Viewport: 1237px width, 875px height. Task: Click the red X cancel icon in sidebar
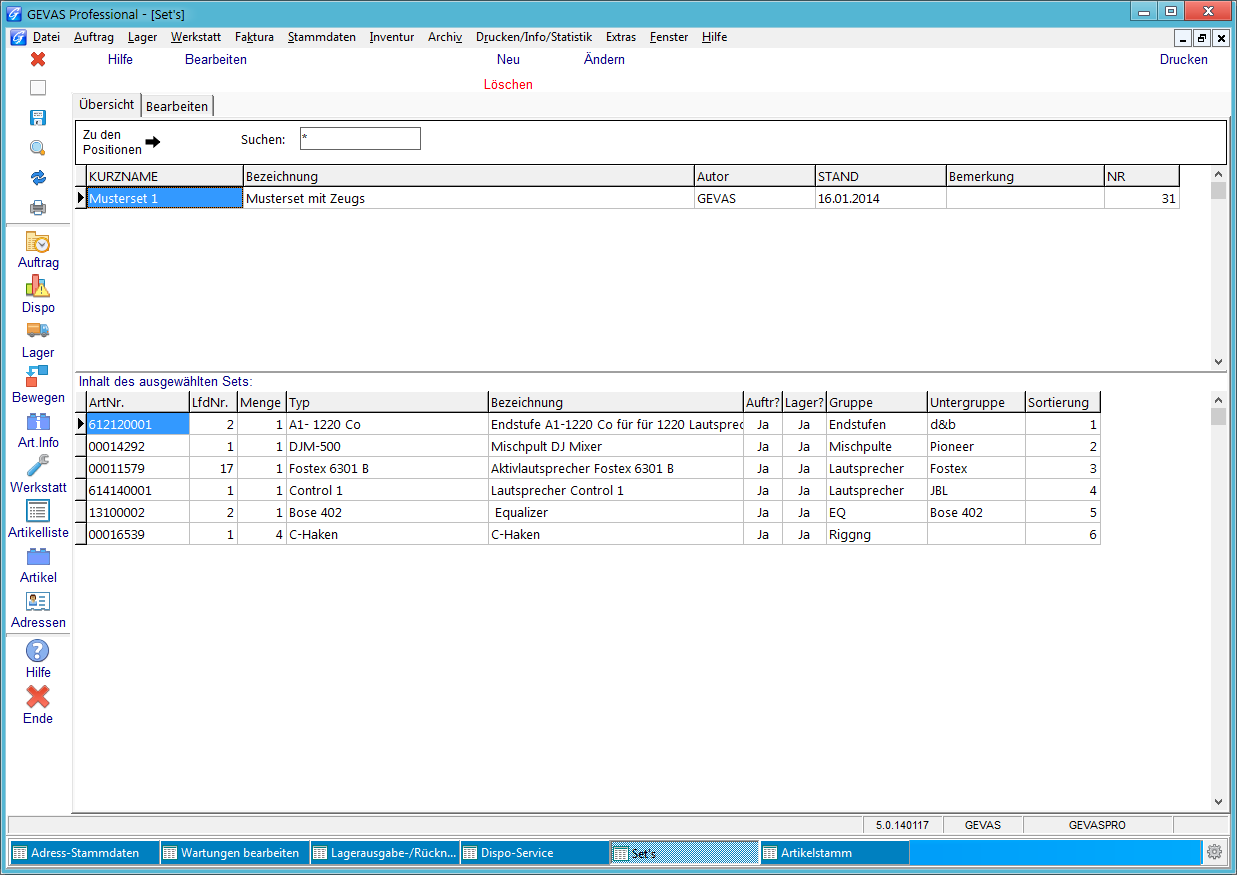(x=38, y=59)
